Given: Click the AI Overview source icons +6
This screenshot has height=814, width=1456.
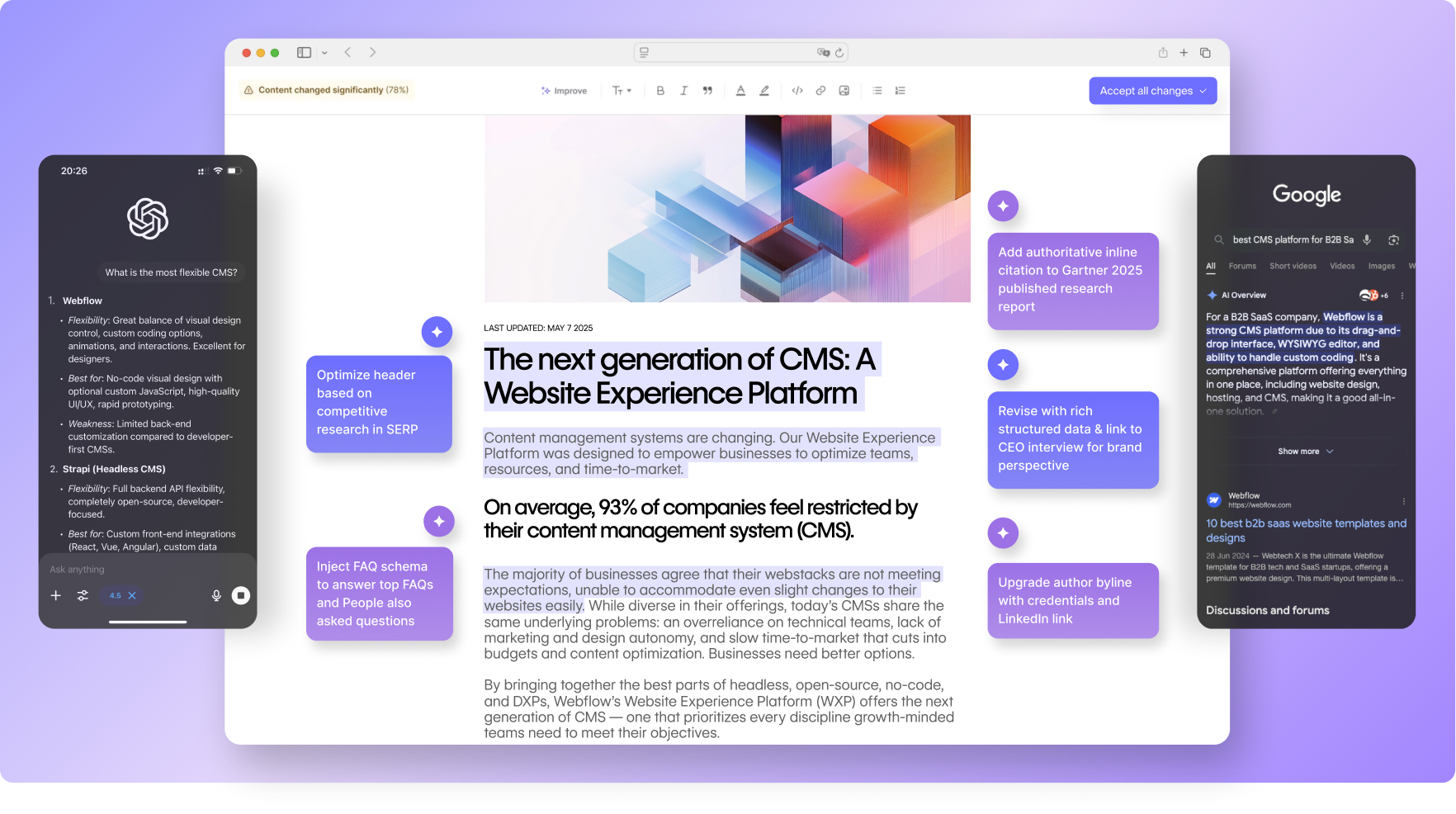Looking at the screenshot, I should [x=1373, y=295].
